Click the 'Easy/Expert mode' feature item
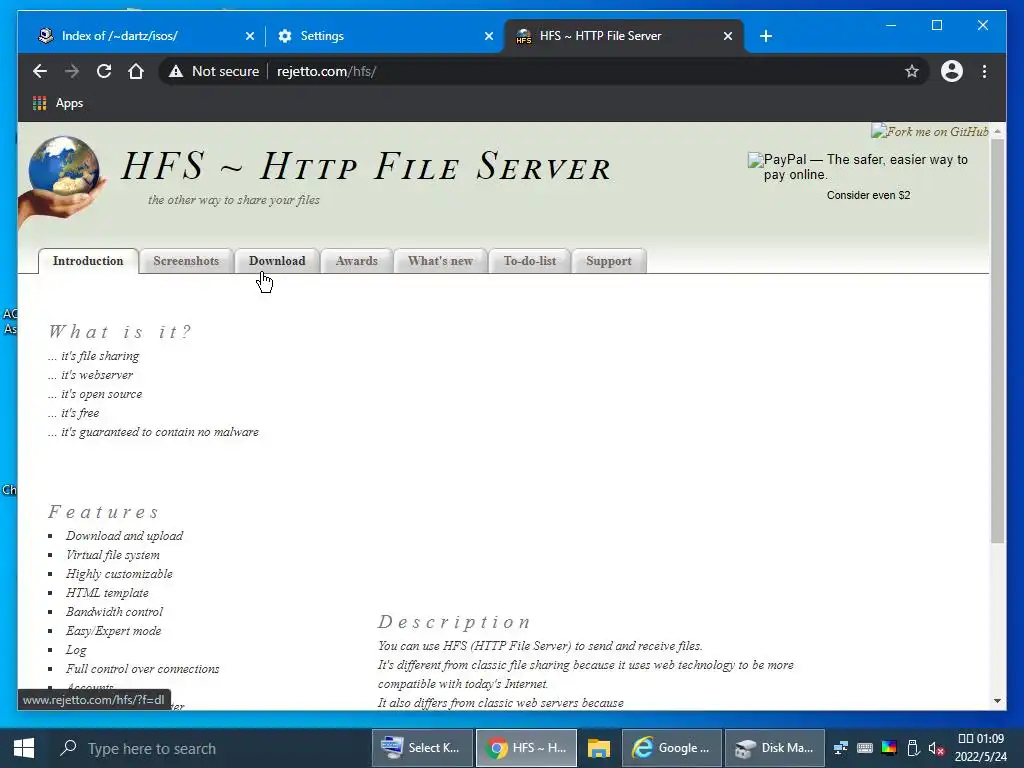Screen dimensions: 1024x768 click(x=113, y=630)
